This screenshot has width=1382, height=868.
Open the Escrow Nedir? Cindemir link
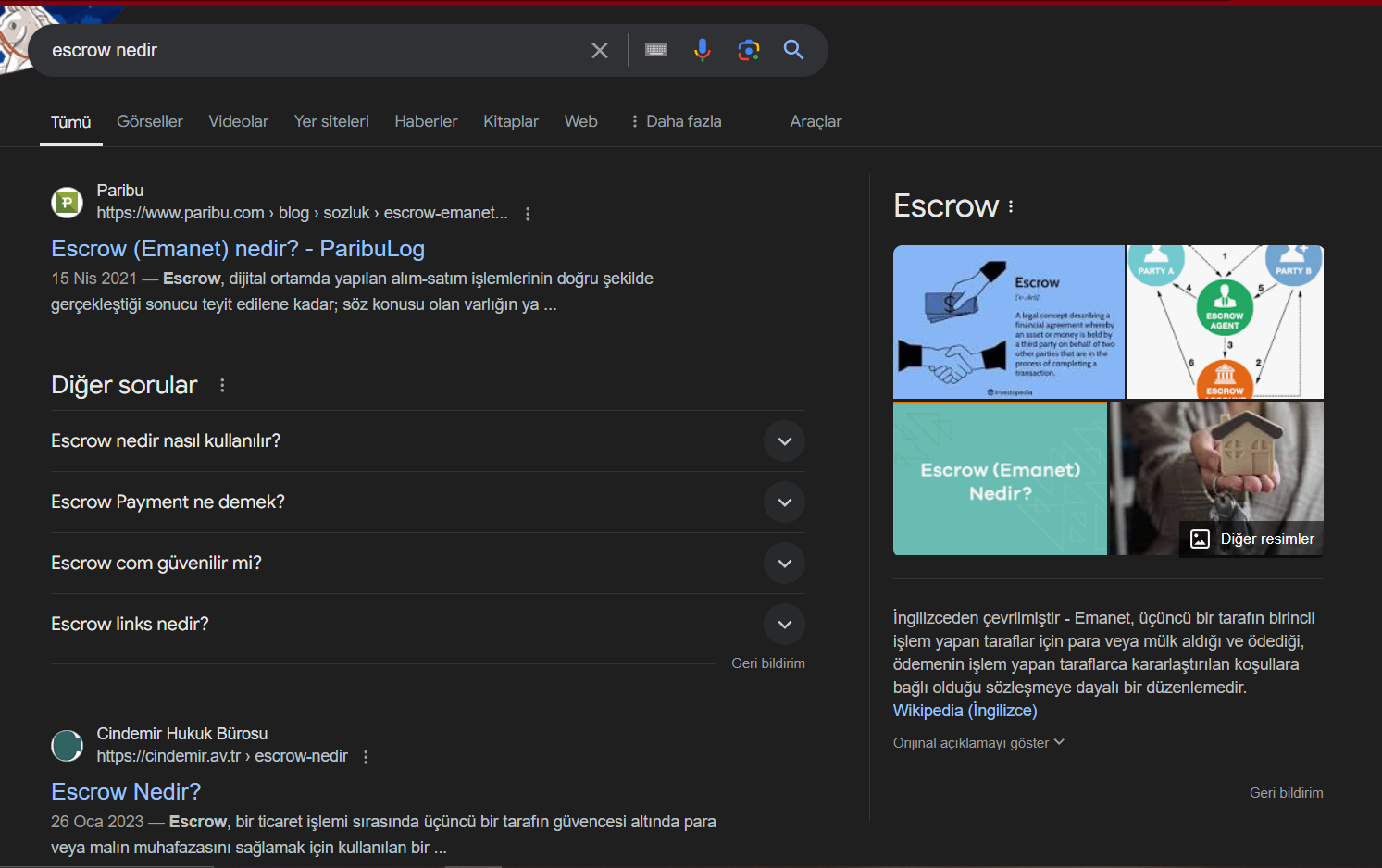pyautogui.click(x=126, y=791)
